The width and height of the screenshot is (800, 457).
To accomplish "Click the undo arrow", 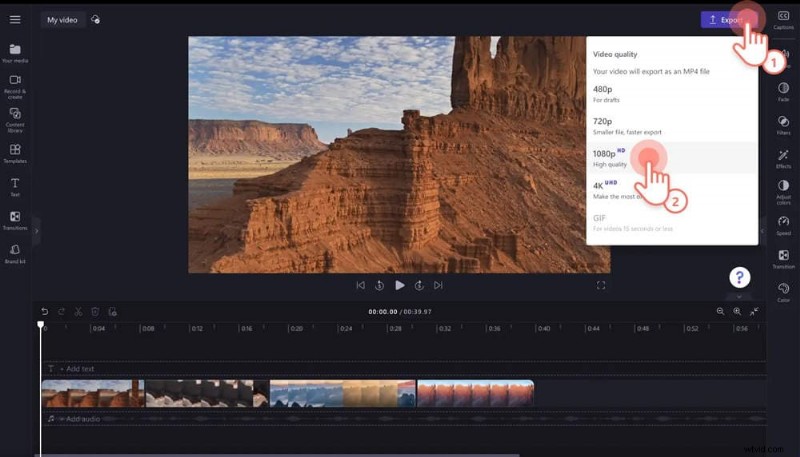I will [45, 311].
